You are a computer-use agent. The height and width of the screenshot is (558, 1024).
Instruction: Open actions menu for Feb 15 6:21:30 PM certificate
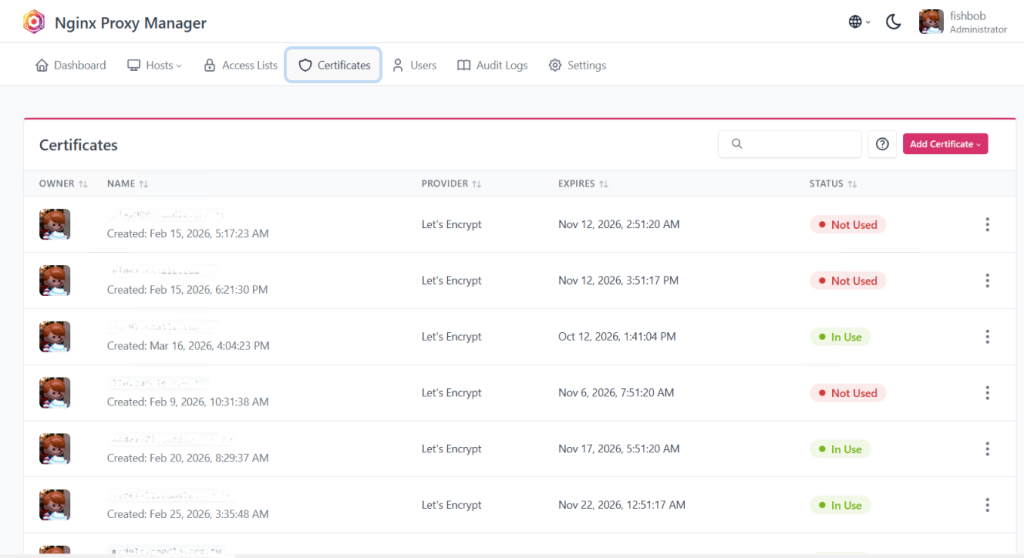[x=987, y=280]
